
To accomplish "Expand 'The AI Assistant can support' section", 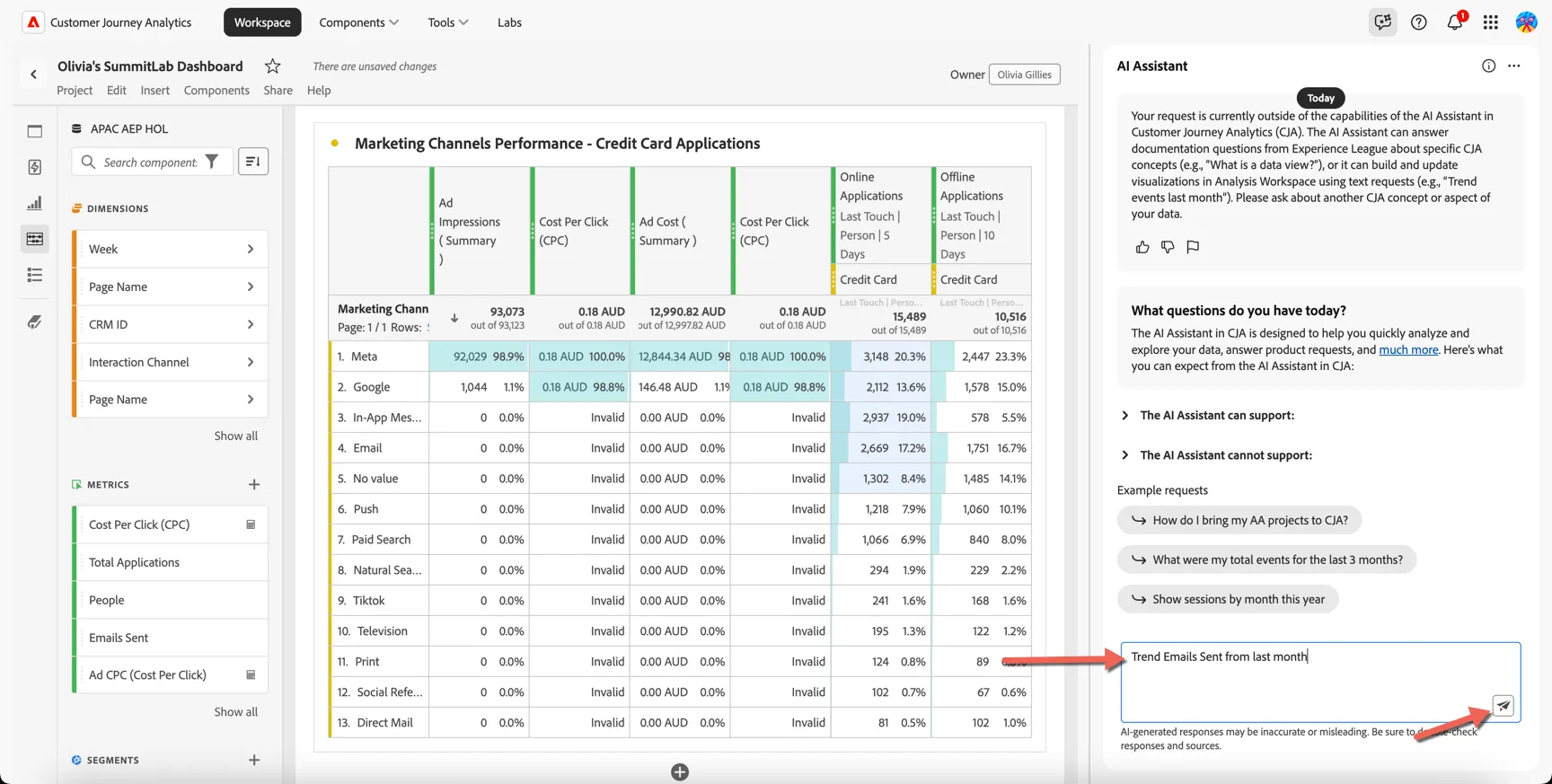I will [1124, 415].
